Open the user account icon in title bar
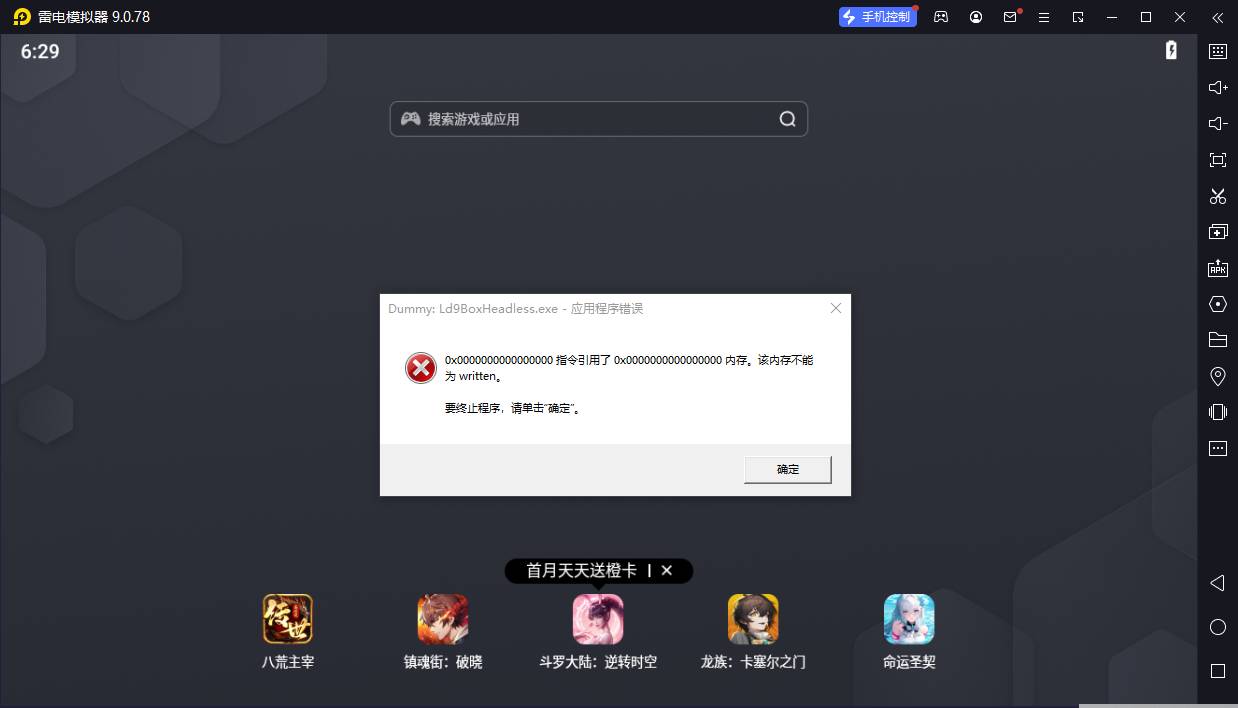 click(976, 17)
